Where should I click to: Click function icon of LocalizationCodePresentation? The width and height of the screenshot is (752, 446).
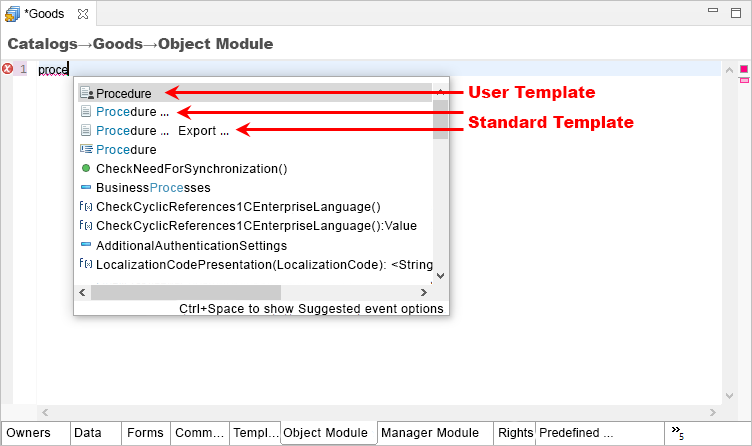[86, 265]
